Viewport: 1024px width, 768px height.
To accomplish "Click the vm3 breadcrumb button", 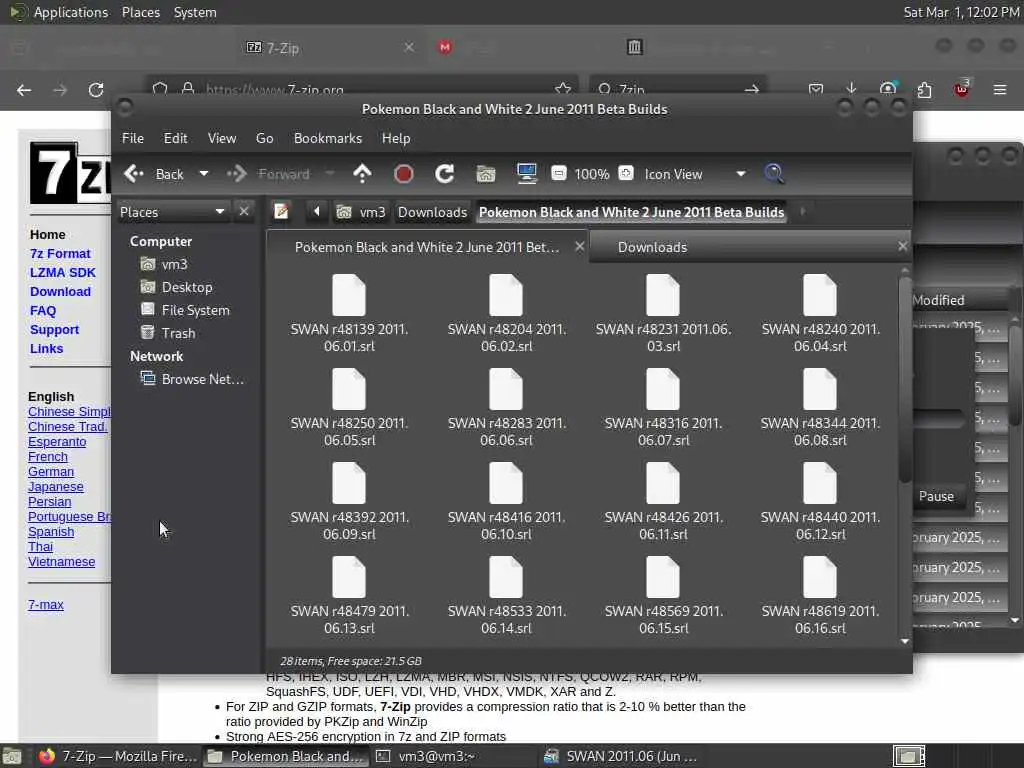I will pyautogui.click(x=361, y=212).
